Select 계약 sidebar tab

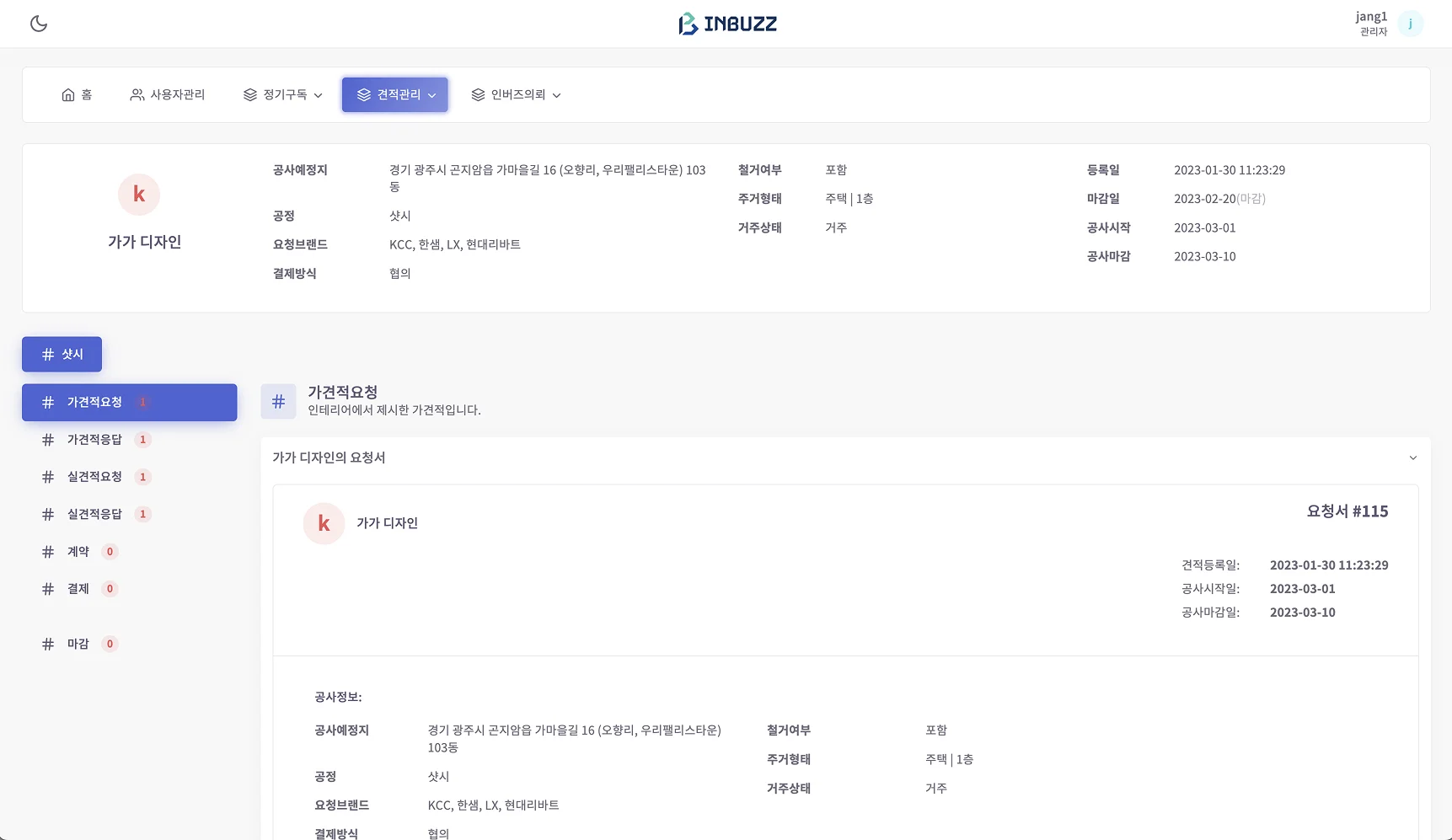130,552
